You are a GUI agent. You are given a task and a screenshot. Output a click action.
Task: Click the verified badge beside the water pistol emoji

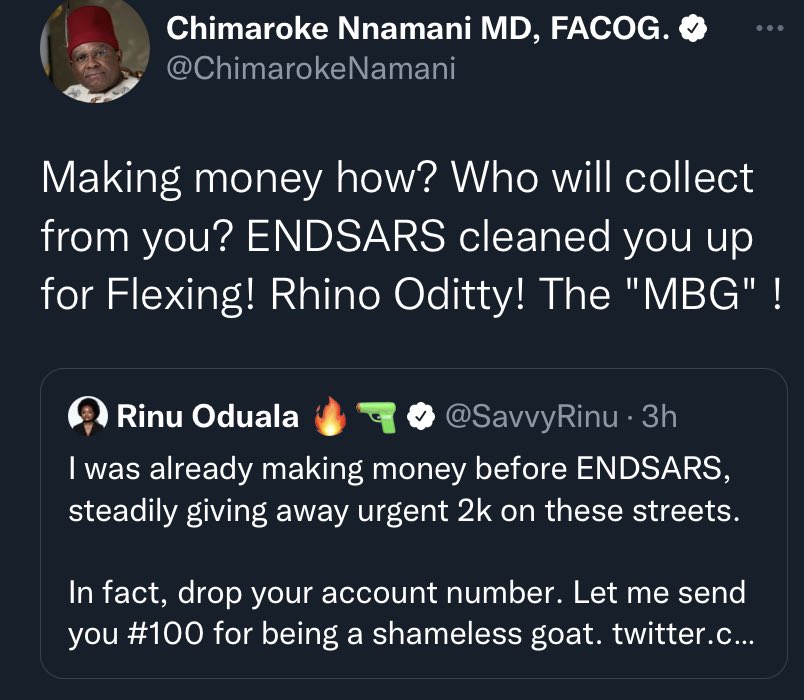(423, 416)
